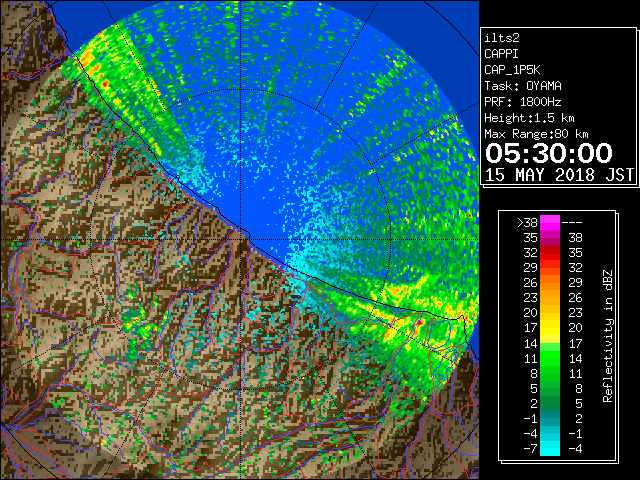Screen dimensions: 640x480
Task: Click the green 8-11 dBZ legend swatch
Action: pyautogui.click(x=550, y=373)
